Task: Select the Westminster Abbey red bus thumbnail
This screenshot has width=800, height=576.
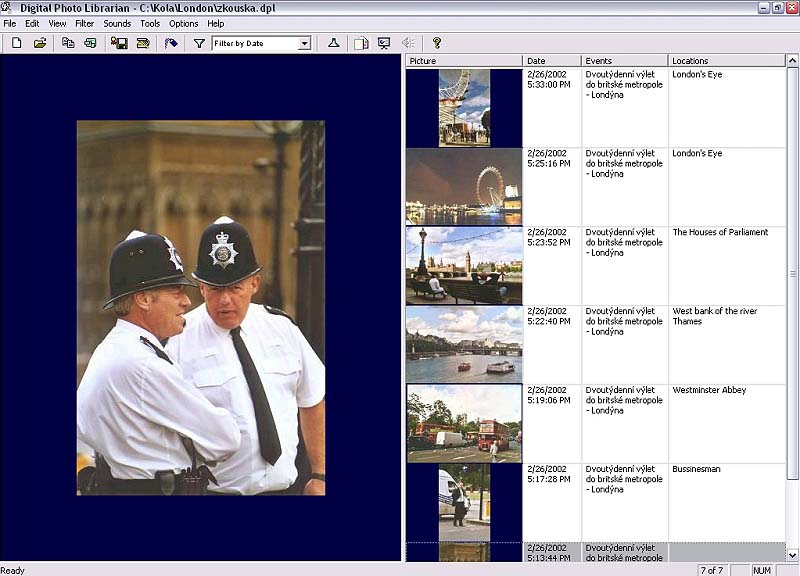Action: pos(464,423)
